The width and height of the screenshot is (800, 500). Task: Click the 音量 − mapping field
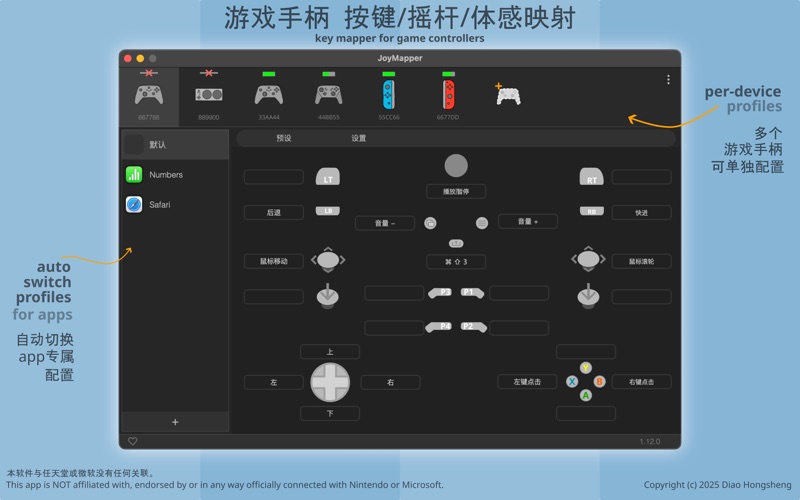pyautogui.click(x=385, y=223)
